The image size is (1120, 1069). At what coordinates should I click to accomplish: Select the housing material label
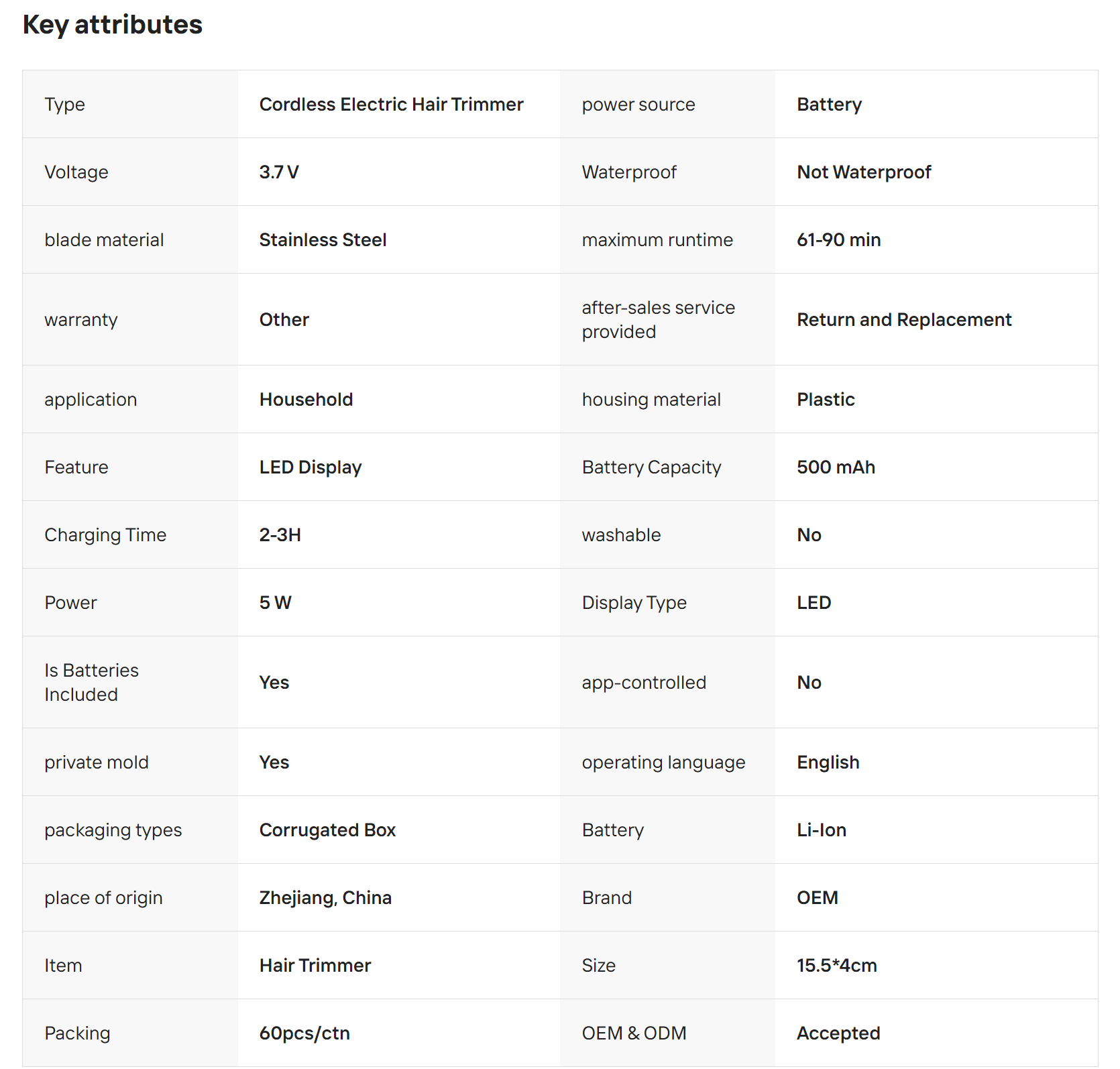pyautogui.click(x=651, y=400)
